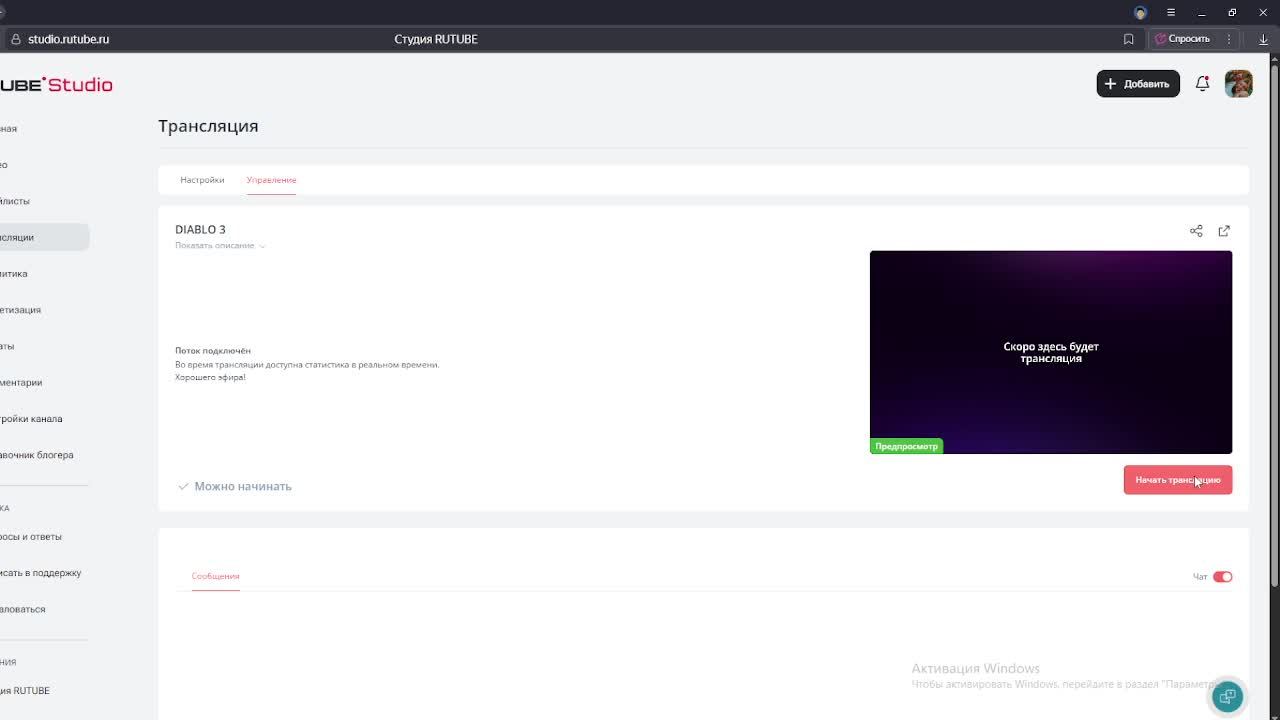Click the green Предпросмотр badge
The image size is (1280, 720).
[906, 446]
